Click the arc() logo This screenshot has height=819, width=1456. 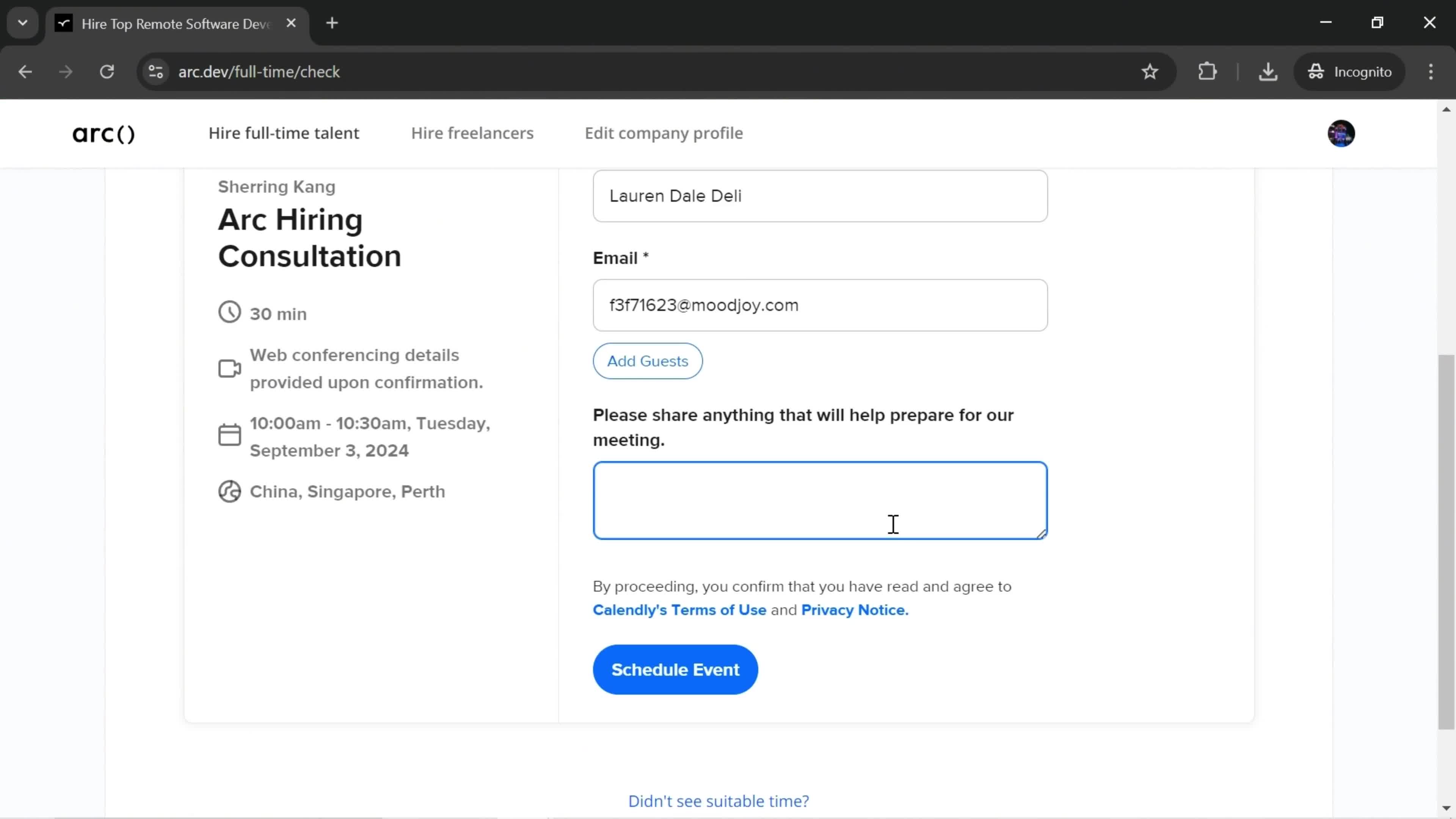[104, 134]
